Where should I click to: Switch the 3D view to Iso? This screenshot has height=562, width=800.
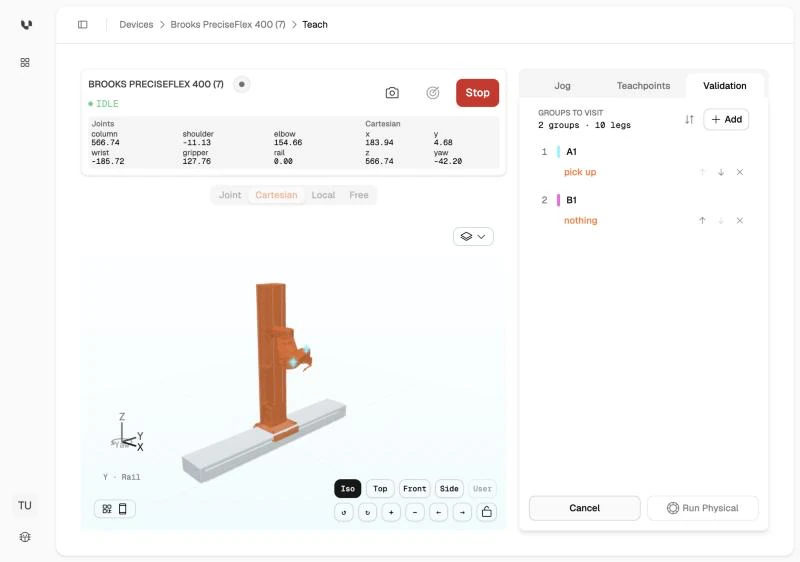click(347, 489)
